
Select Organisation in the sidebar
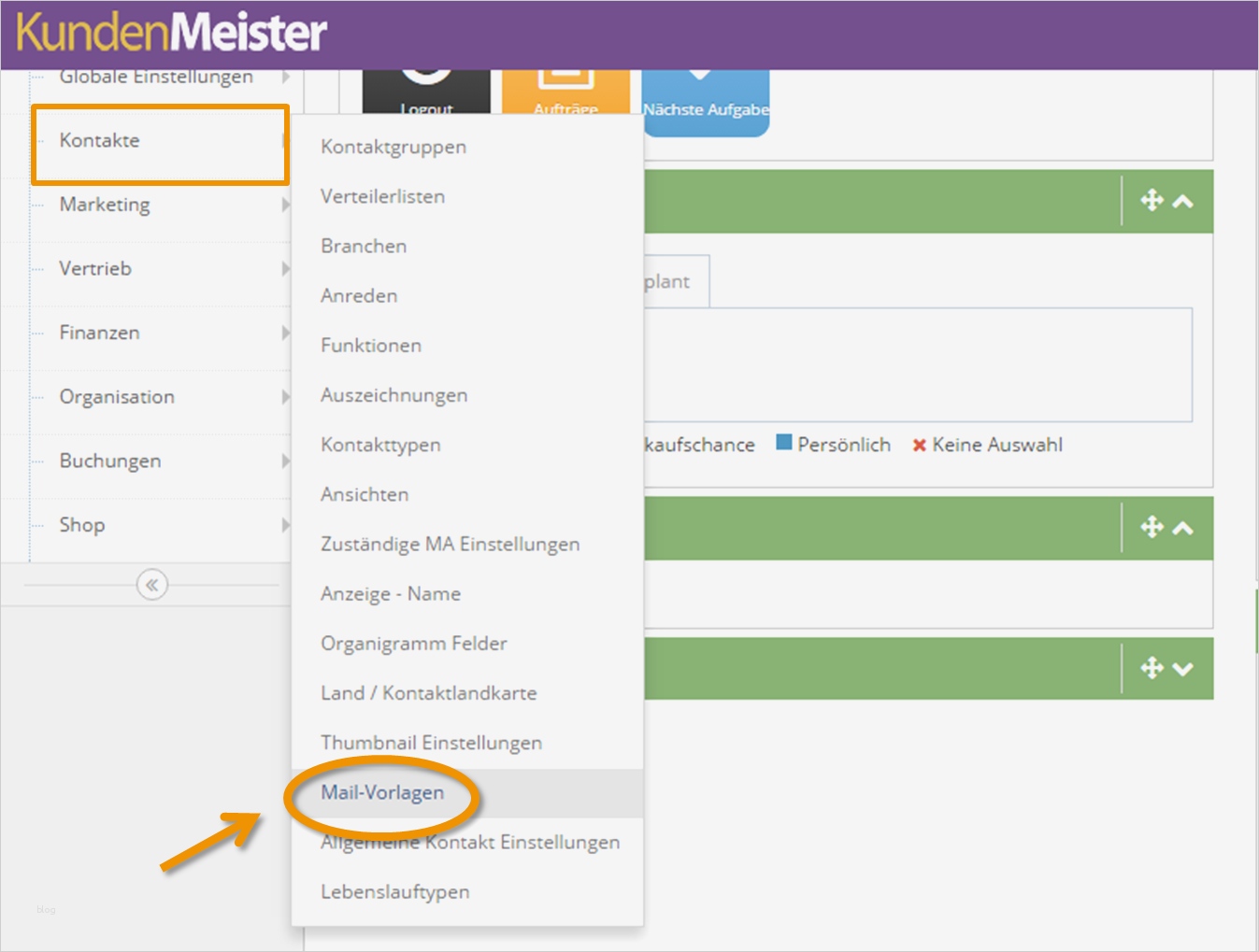point(117,397)
